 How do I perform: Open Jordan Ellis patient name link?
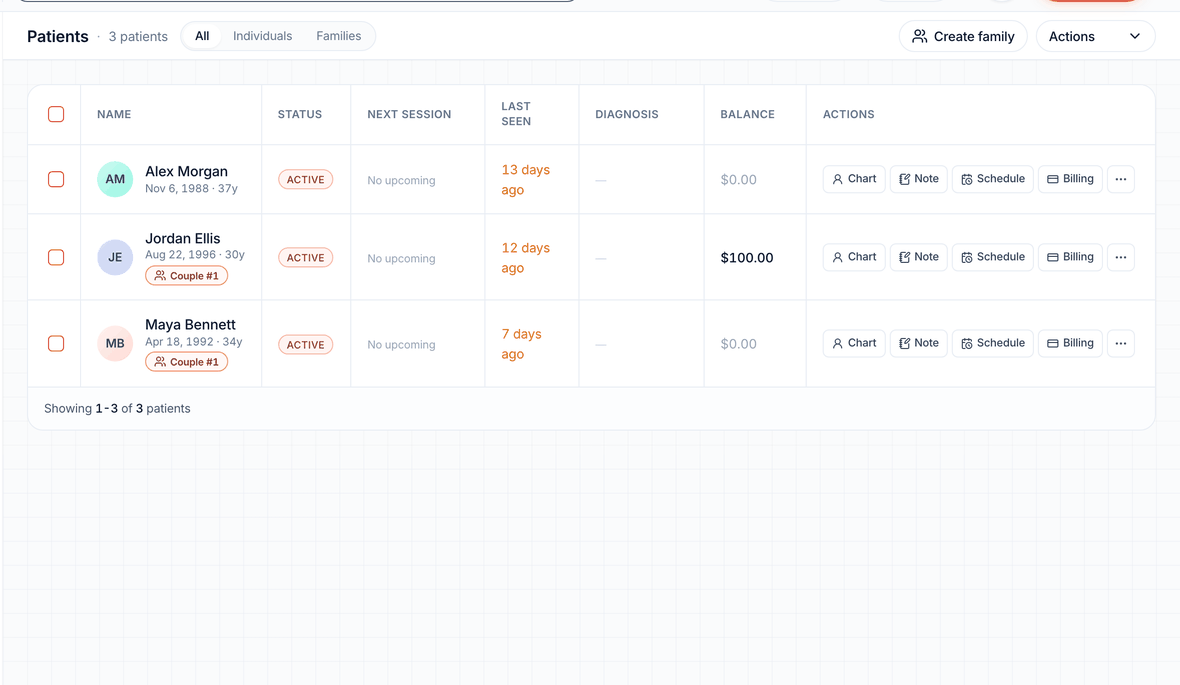pos(183,239)
